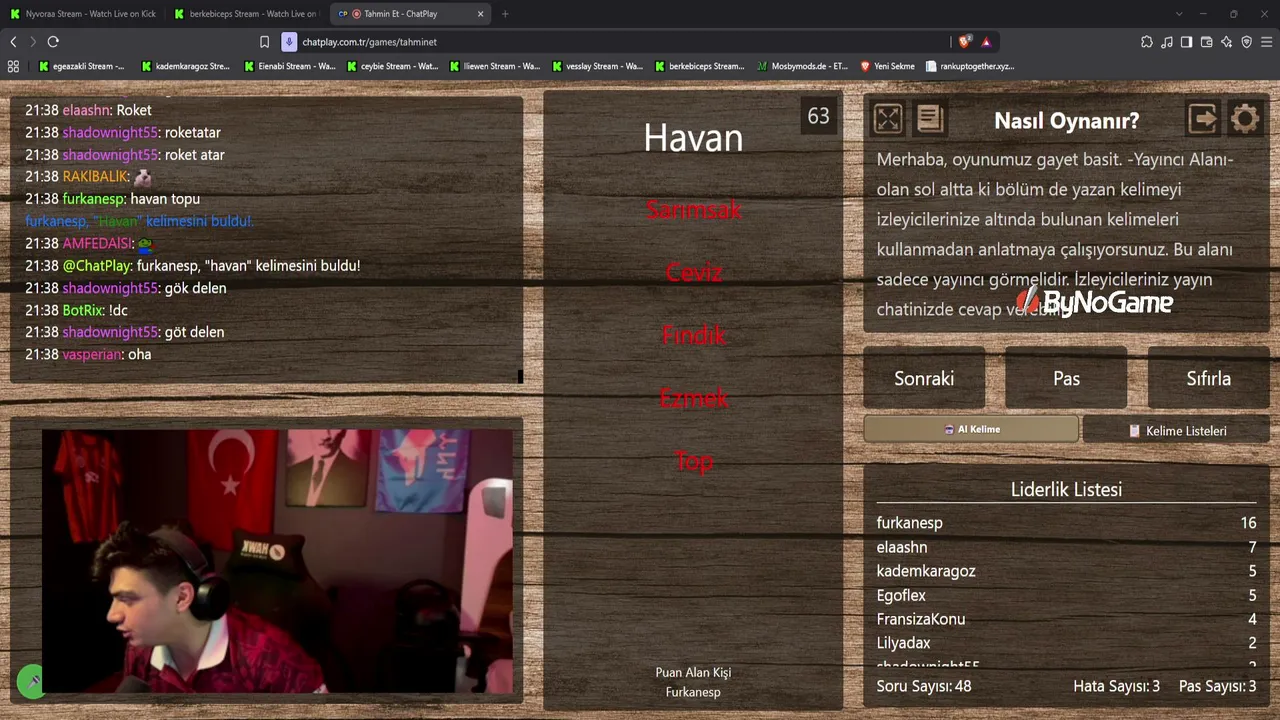Click the "Nasıl Oynanır?" heading

1066,121
